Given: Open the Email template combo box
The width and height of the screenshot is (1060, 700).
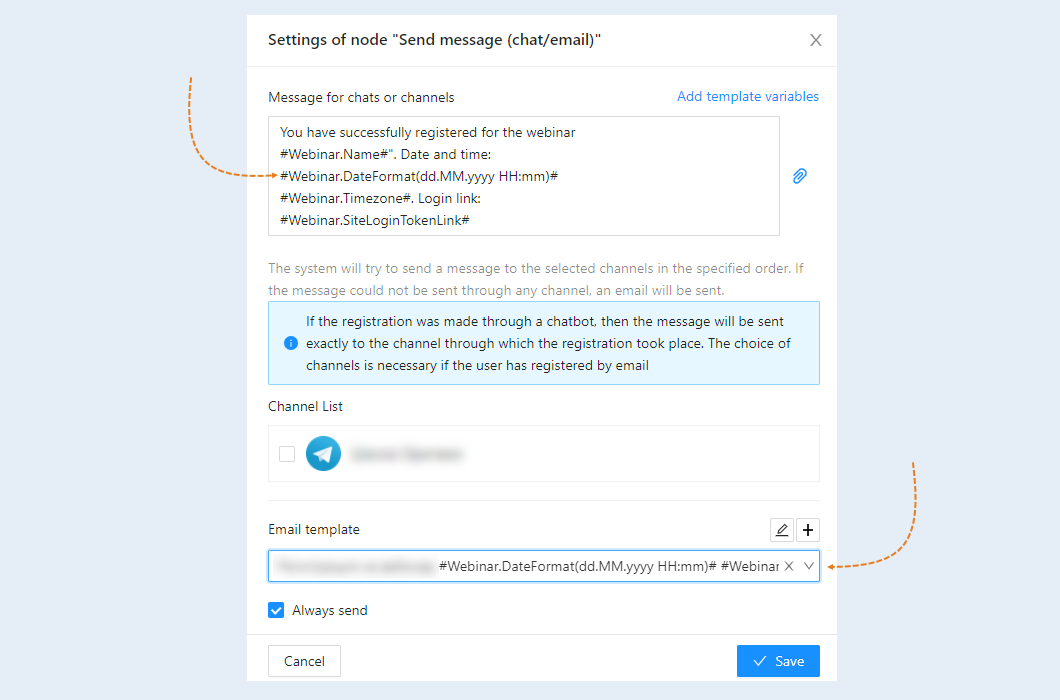Looking at the screenshot, I should 544,566.
